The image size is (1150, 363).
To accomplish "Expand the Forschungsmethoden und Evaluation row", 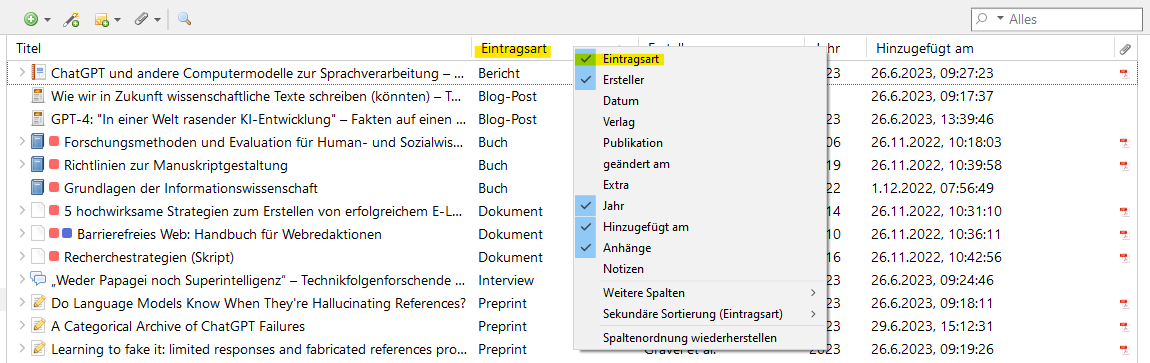I will tap(21, 142).
